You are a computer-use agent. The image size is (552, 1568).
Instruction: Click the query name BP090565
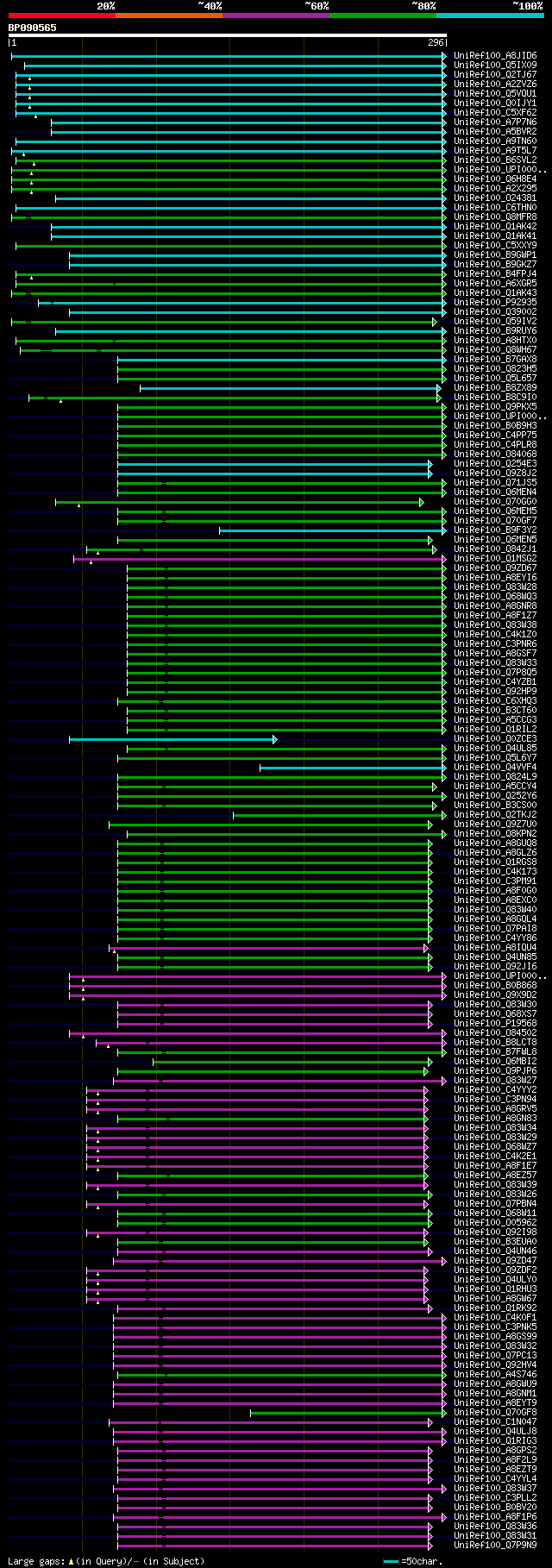(x=33, y=28)
